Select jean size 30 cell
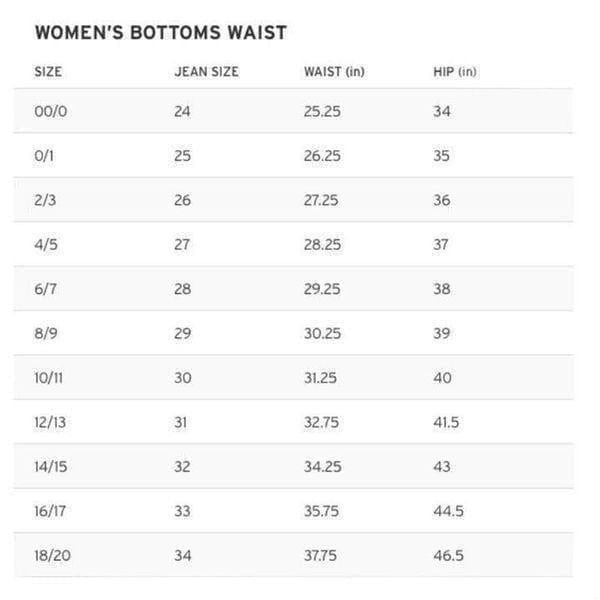 183,378
